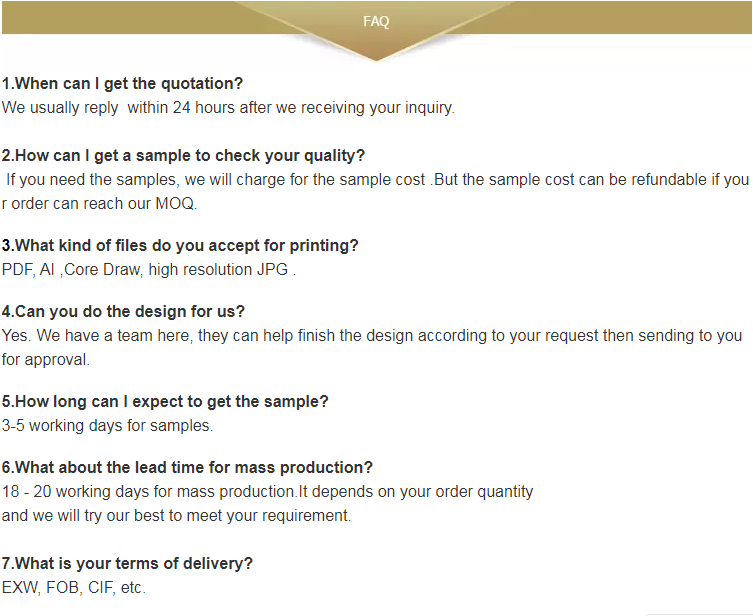Click the EXW, FOB, CIF answer

pos(73,587)
